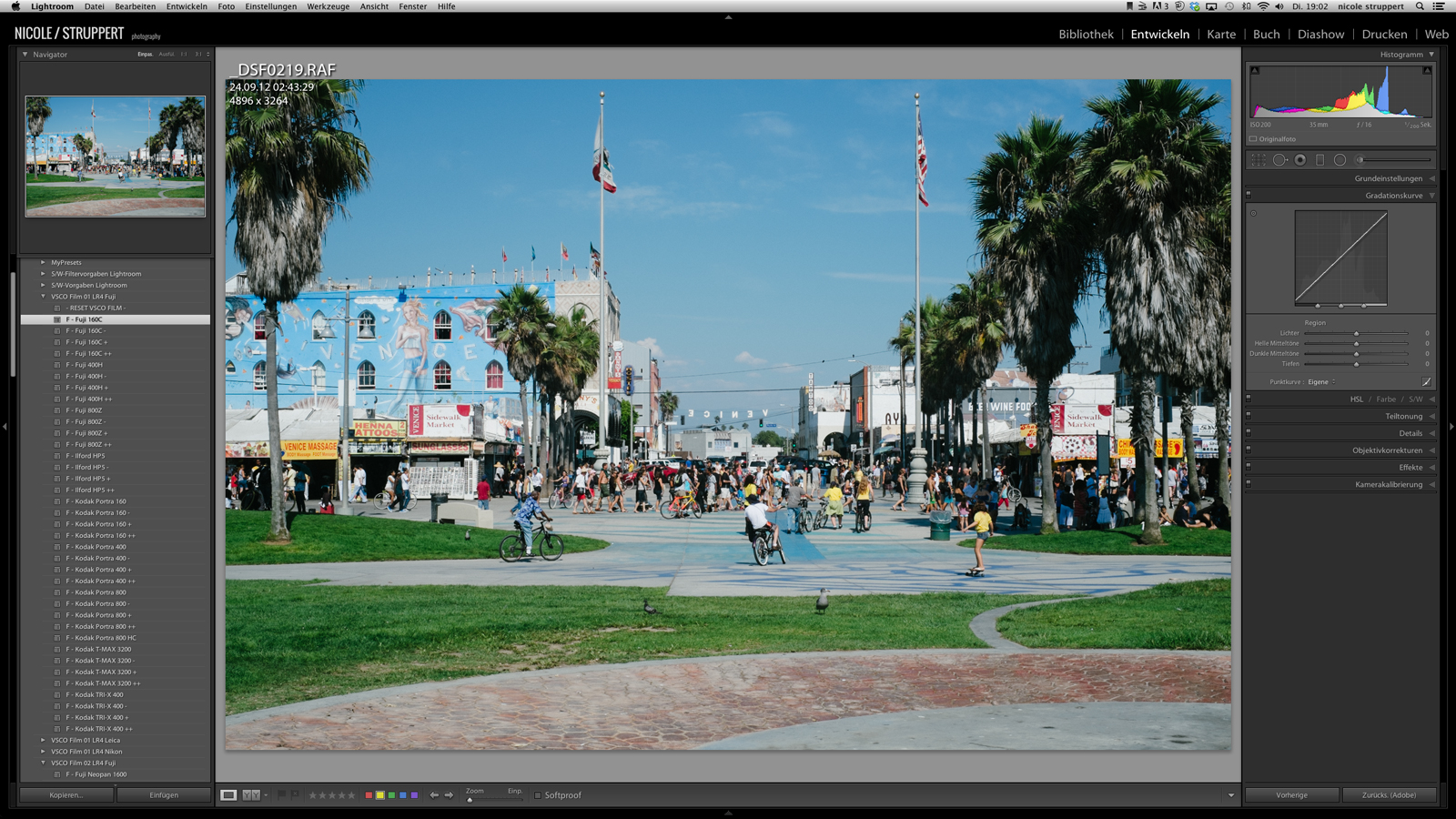
Task: Select the spot removal tool
Action: [x=1280, y=160]
